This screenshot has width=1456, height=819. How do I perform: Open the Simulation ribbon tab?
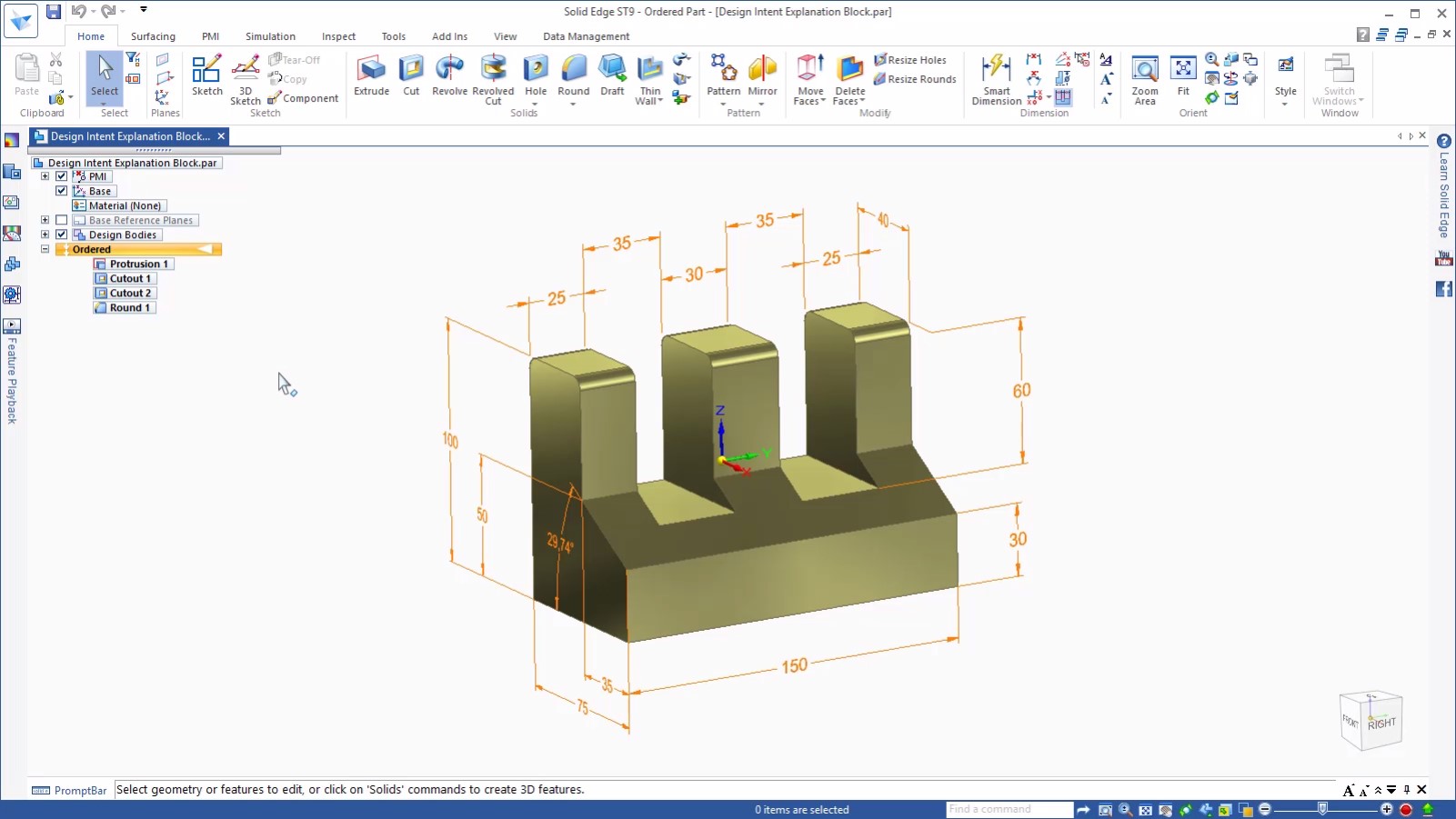click(270, 36)
